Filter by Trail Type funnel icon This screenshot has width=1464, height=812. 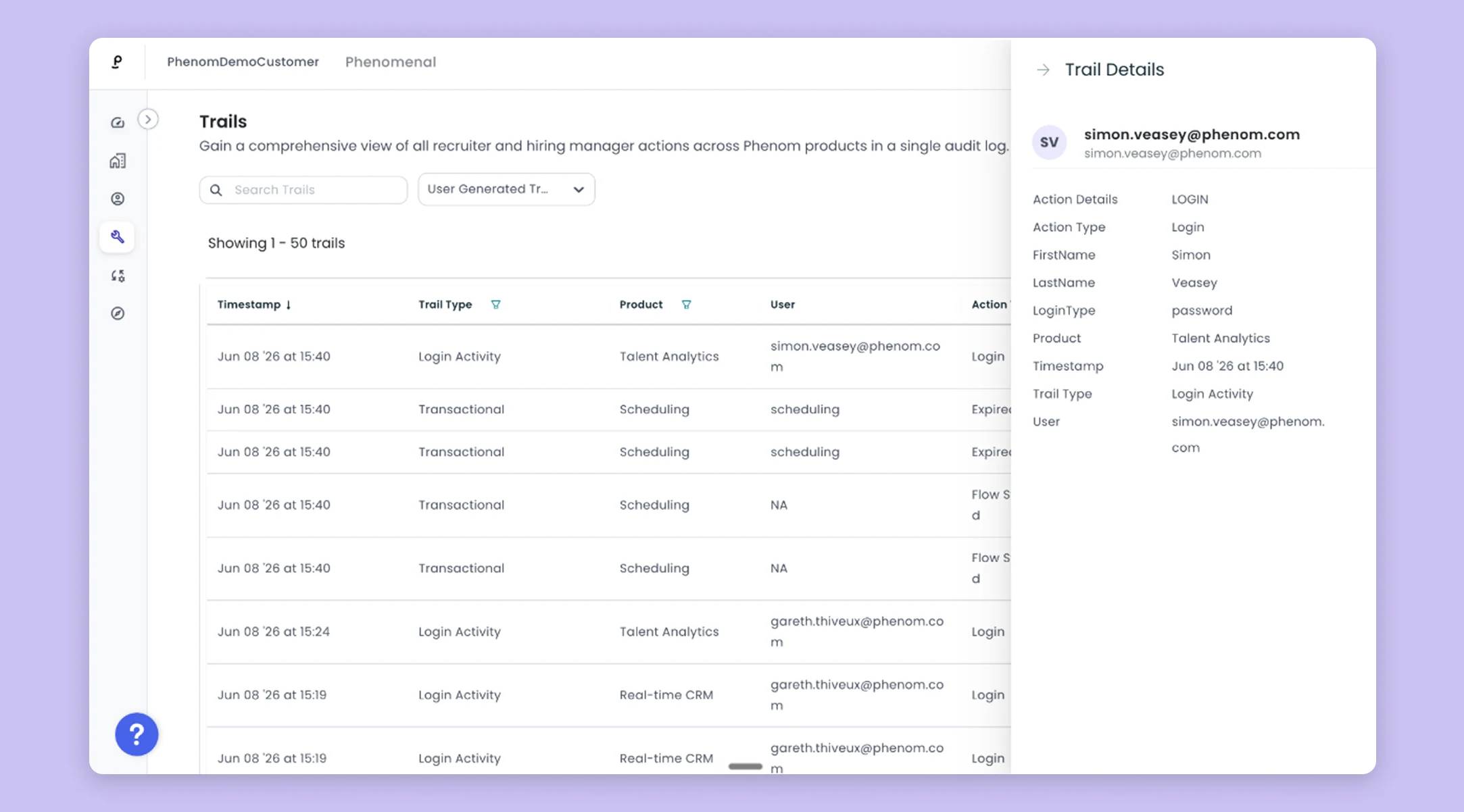tap(495, 305)
